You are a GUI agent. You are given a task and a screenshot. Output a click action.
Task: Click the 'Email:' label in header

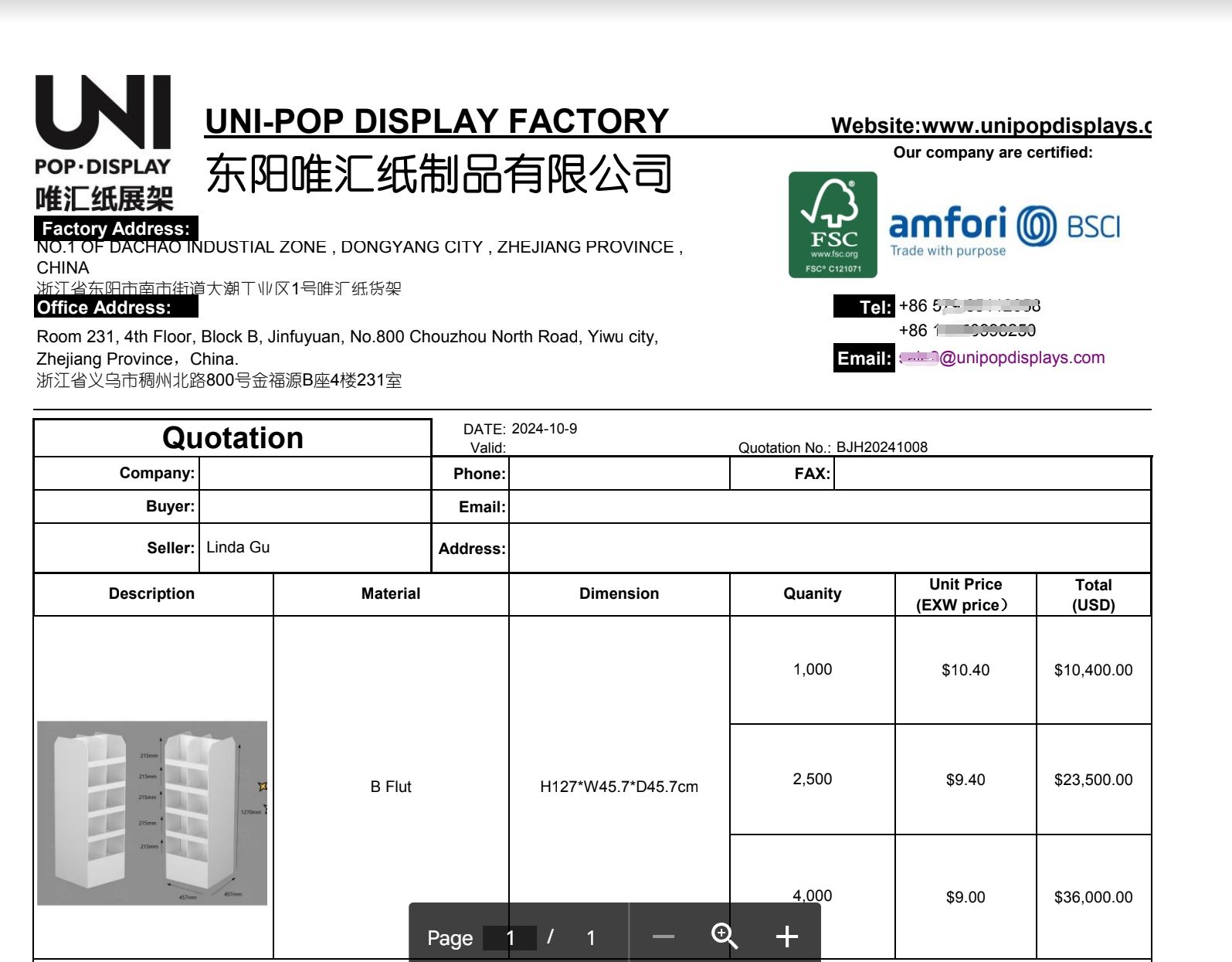pyautogui.click(x=864, y=358)
